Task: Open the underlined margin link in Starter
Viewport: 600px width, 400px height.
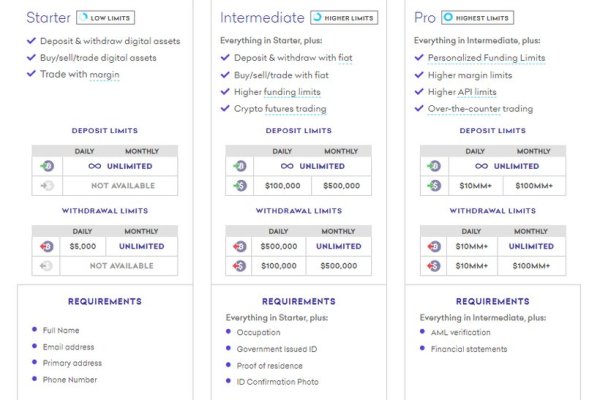Action: point(103,75)
